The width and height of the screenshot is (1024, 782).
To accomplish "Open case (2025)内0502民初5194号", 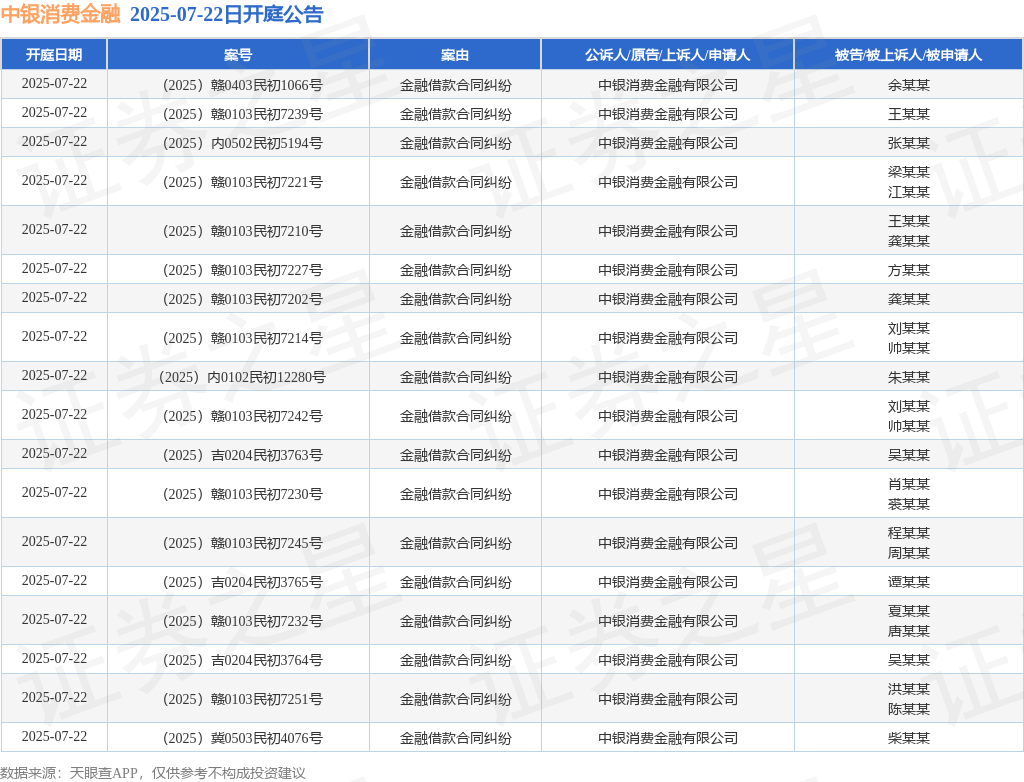I will [x=238, y=143].
